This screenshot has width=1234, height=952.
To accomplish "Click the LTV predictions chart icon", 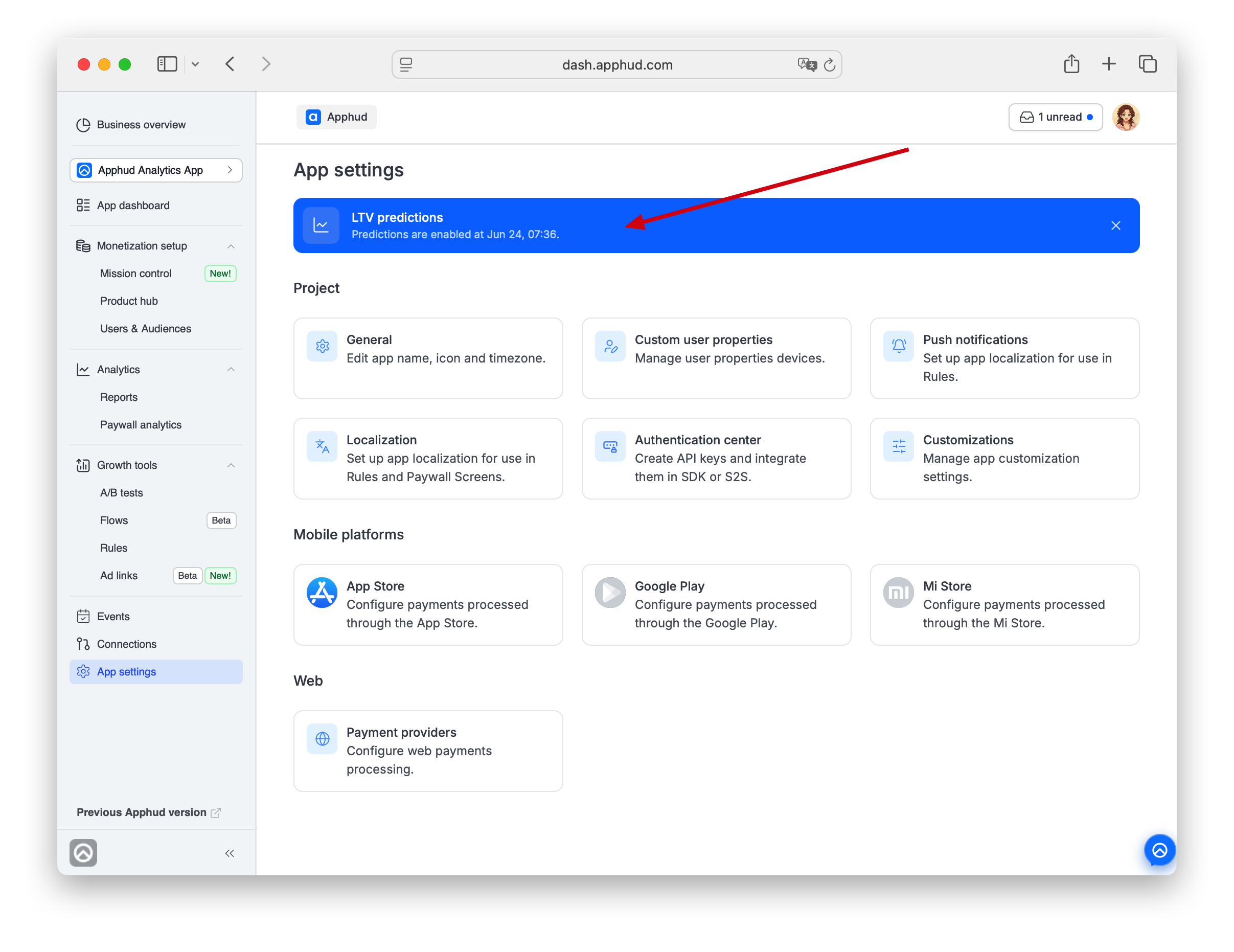I will pyautogui.click(x=321, y=225).
